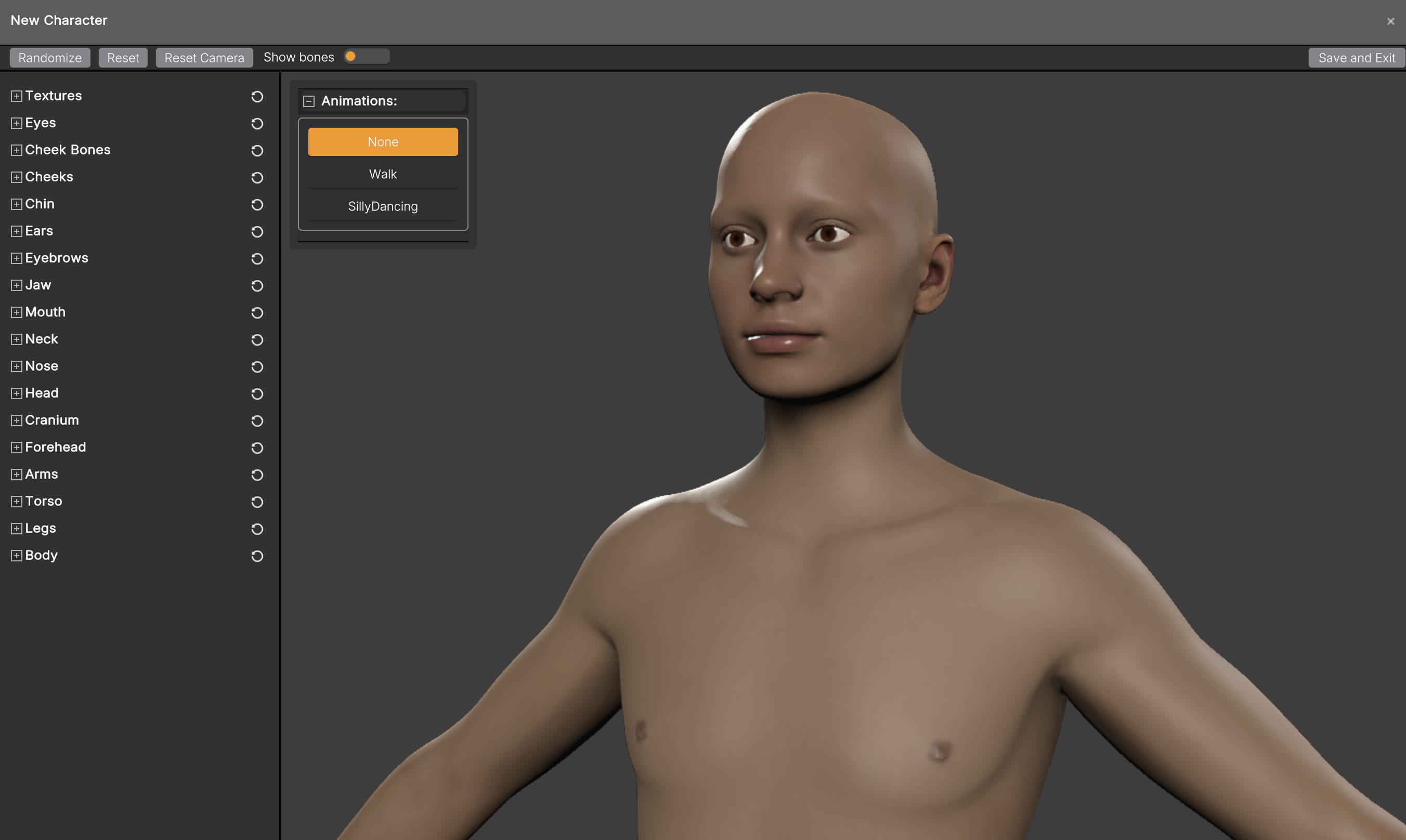Expand the Chin section
The image size is (1406, 840).
(x=17, y=204)
